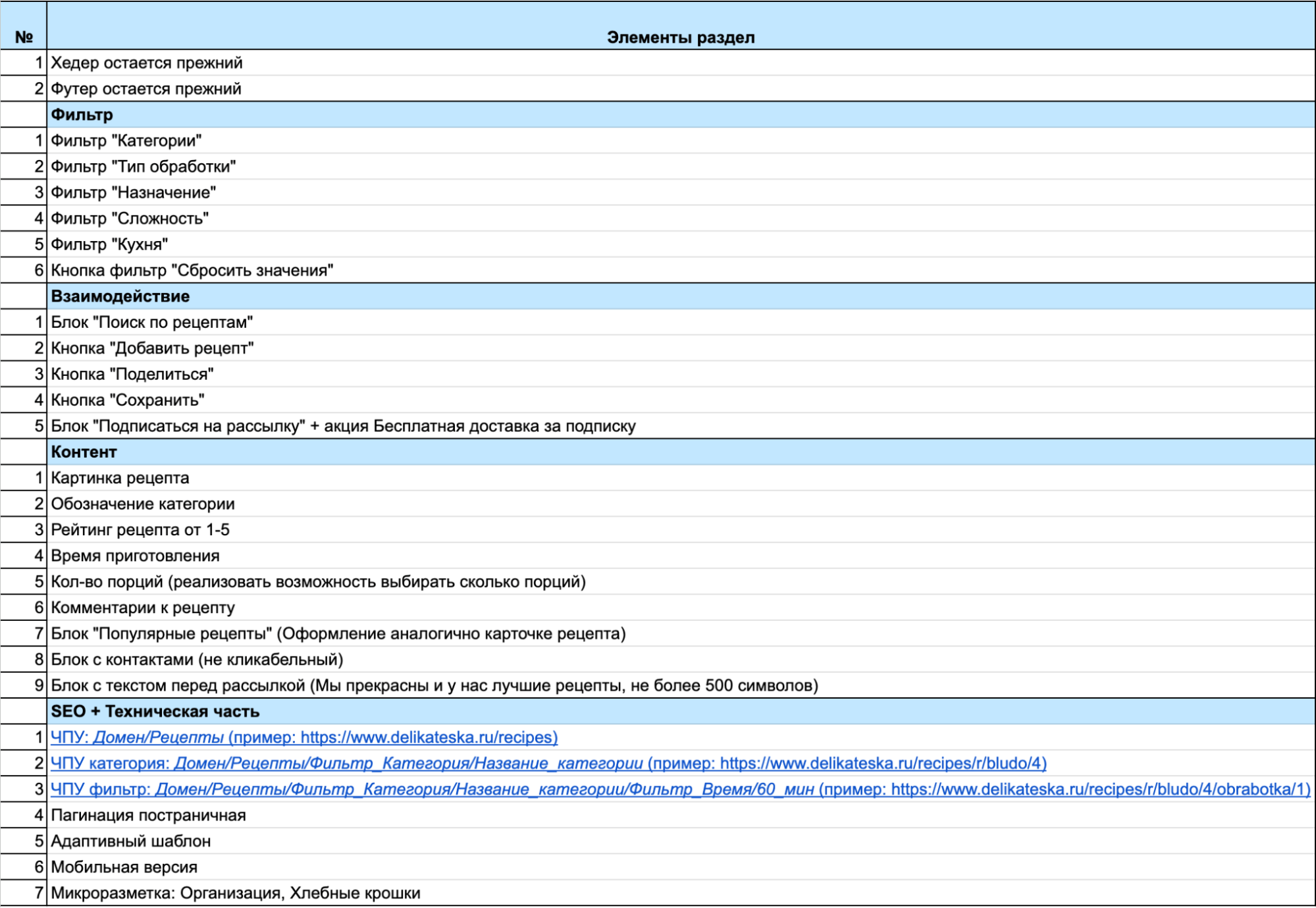1316x908 pixels.
Task: Click the Блок "Поиск по рецептам" cell
Action: tap(152, 322)
